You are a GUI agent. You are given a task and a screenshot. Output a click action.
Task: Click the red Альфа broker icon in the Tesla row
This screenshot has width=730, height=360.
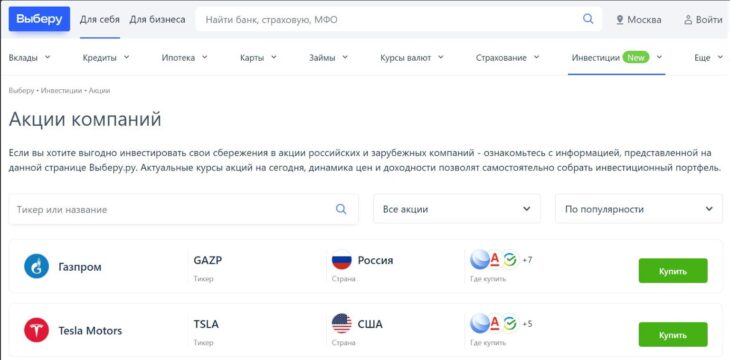(x=495, y=324)
